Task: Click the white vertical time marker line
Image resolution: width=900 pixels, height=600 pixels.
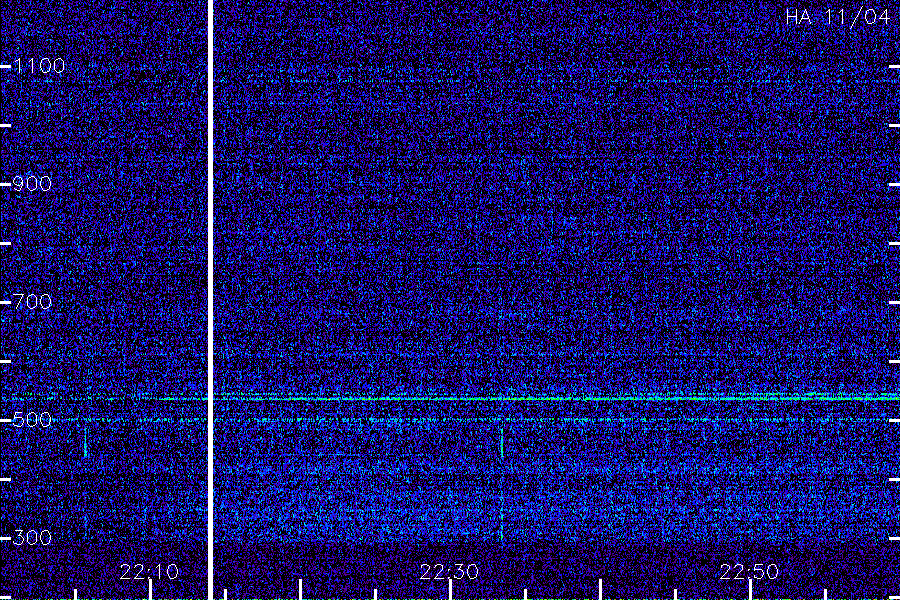Action: tap(210, 300)
